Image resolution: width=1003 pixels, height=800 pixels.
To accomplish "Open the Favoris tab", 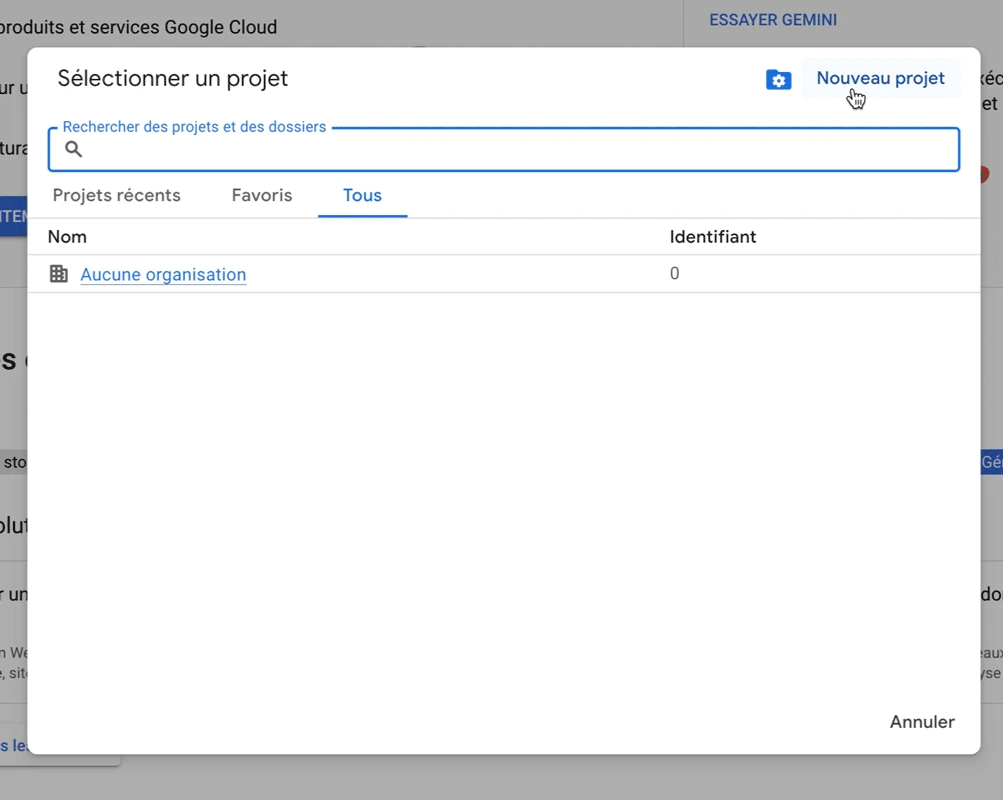I will 262,195.
